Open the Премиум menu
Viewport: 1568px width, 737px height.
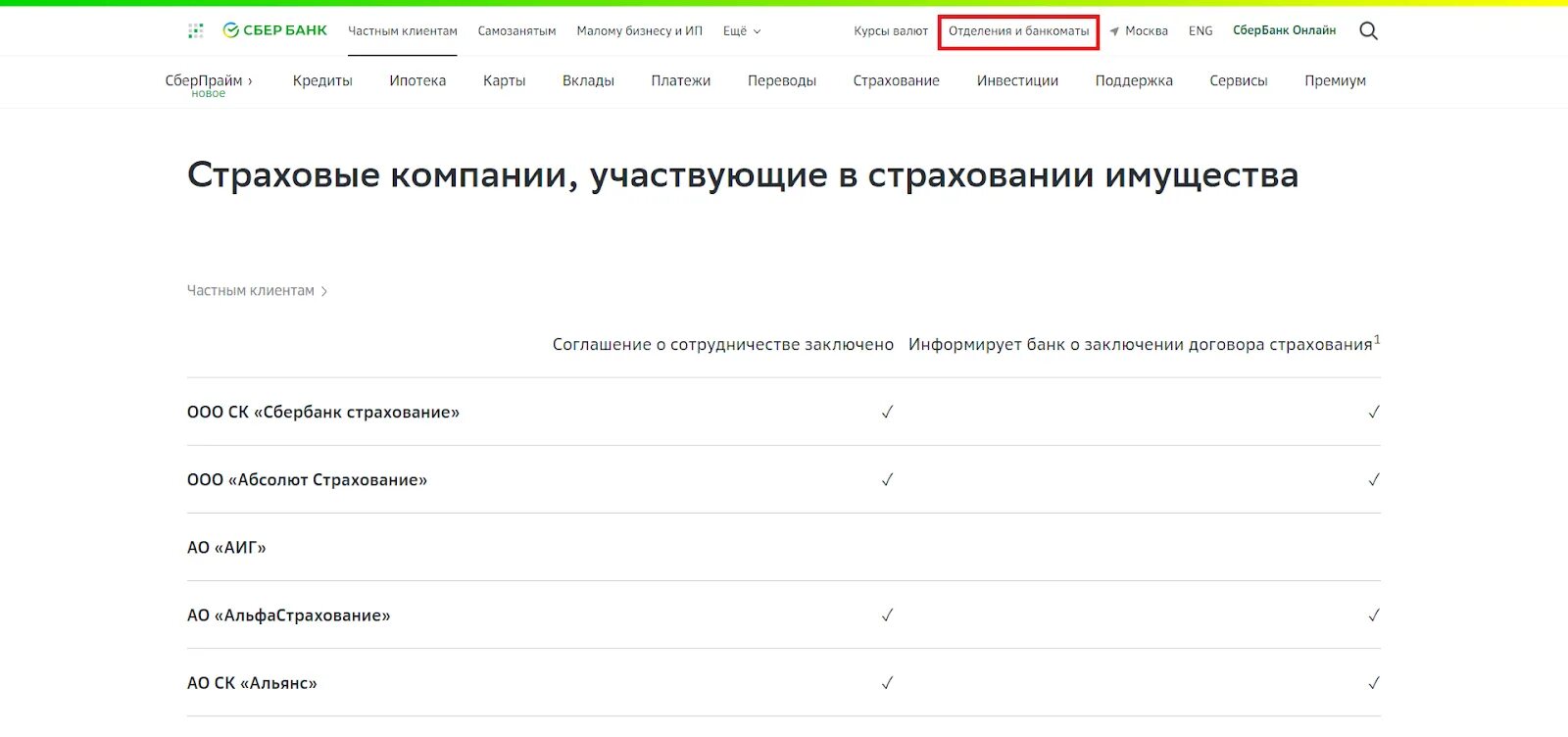pyautogui.click(x=1335, y=81)
